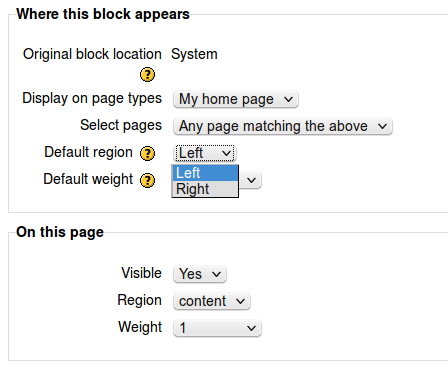The height and width of the screenshot is (366, 448).
Task: Click the help icon beside Default region
Action: point(147,153)
